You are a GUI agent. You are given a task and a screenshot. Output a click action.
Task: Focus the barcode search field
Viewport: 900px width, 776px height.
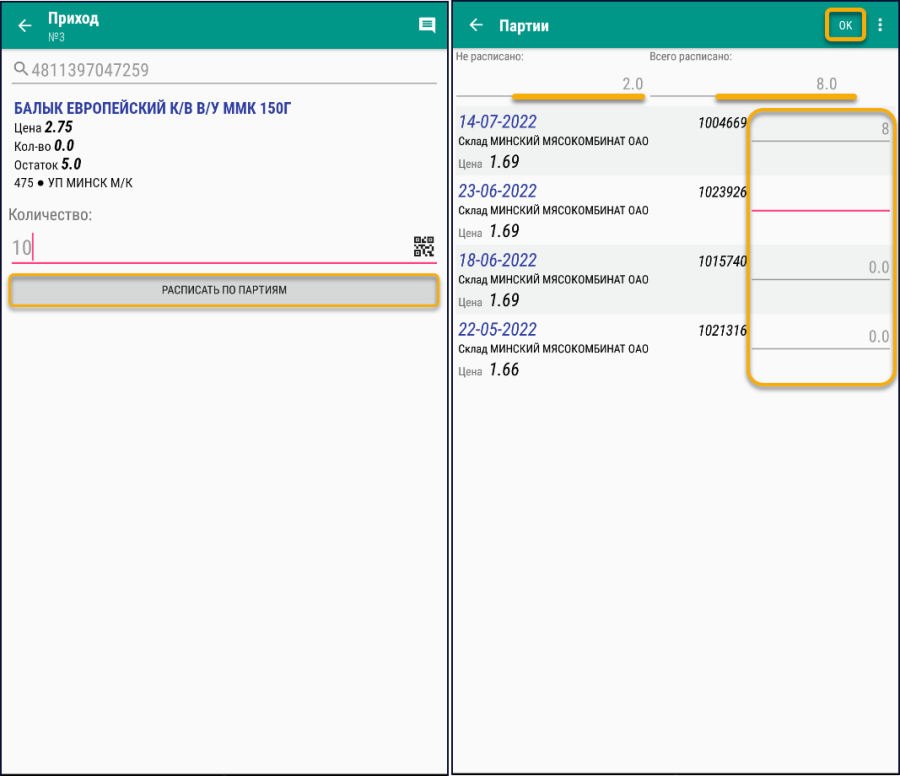tap(230, 70)
